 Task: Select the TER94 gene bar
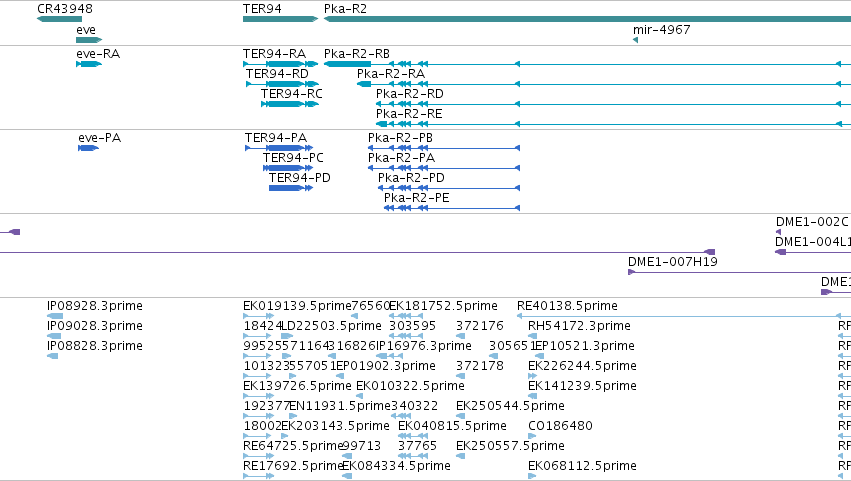[280, 19]
